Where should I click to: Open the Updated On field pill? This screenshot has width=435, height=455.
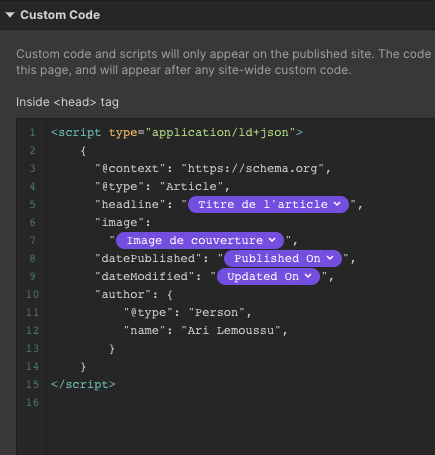(x=268, y=276)
